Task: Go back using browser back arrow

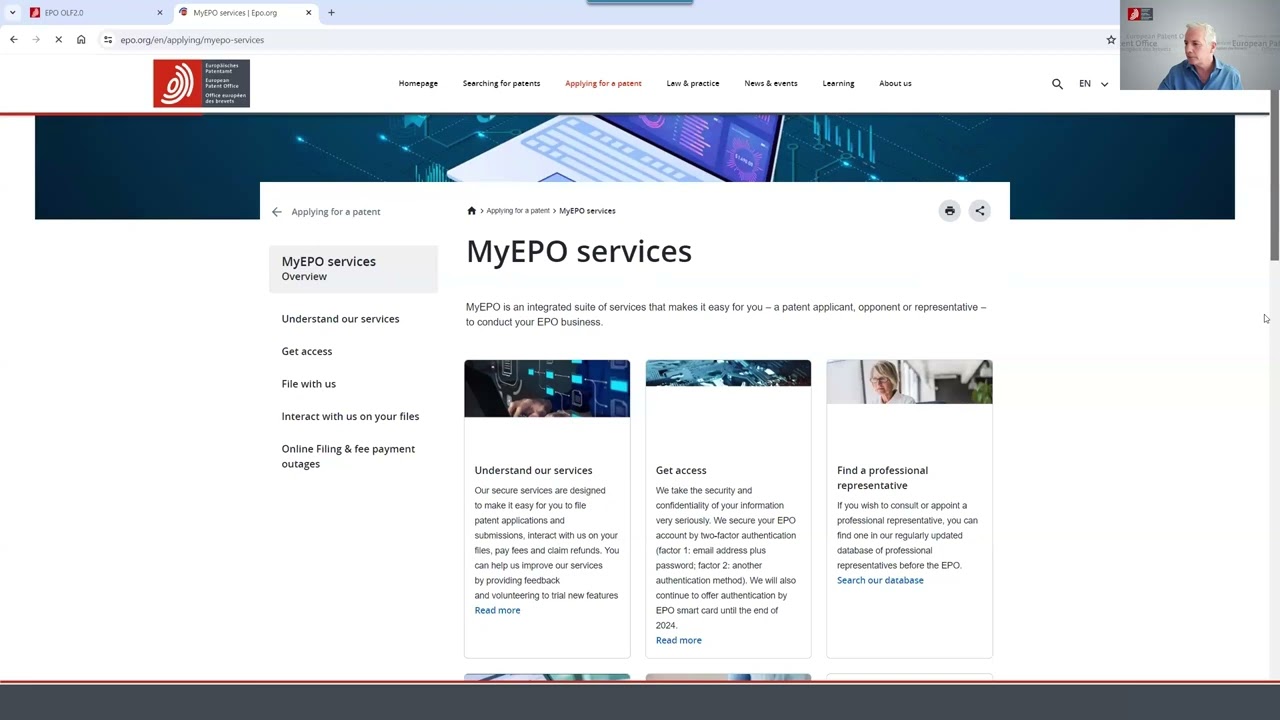Action: 13,40
